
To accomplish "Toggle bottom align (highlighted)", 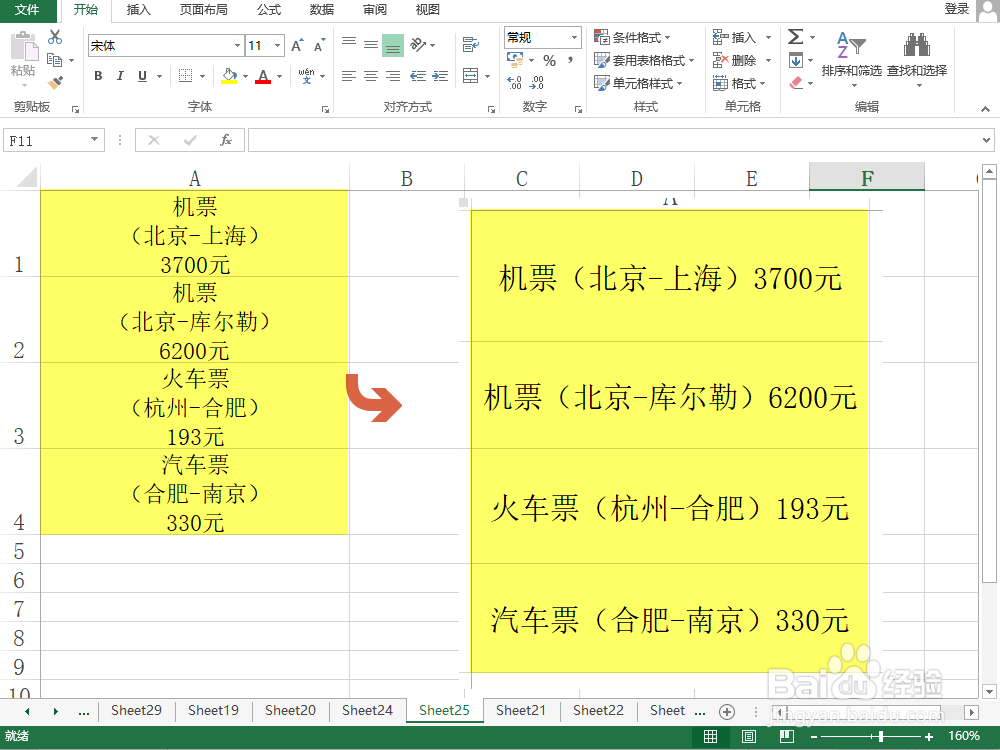I will tap(393, 45).
